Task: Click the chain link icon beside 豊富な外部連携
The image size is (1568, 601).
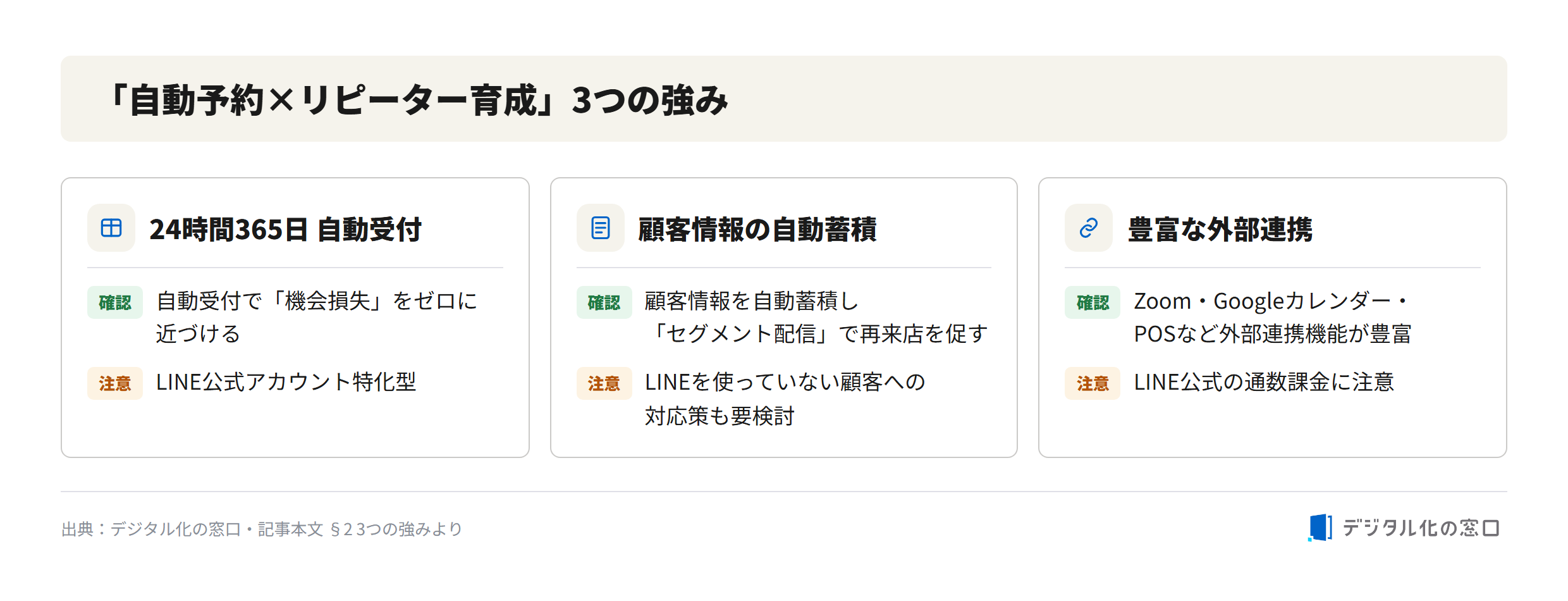Action: (x=1088, y=228)
